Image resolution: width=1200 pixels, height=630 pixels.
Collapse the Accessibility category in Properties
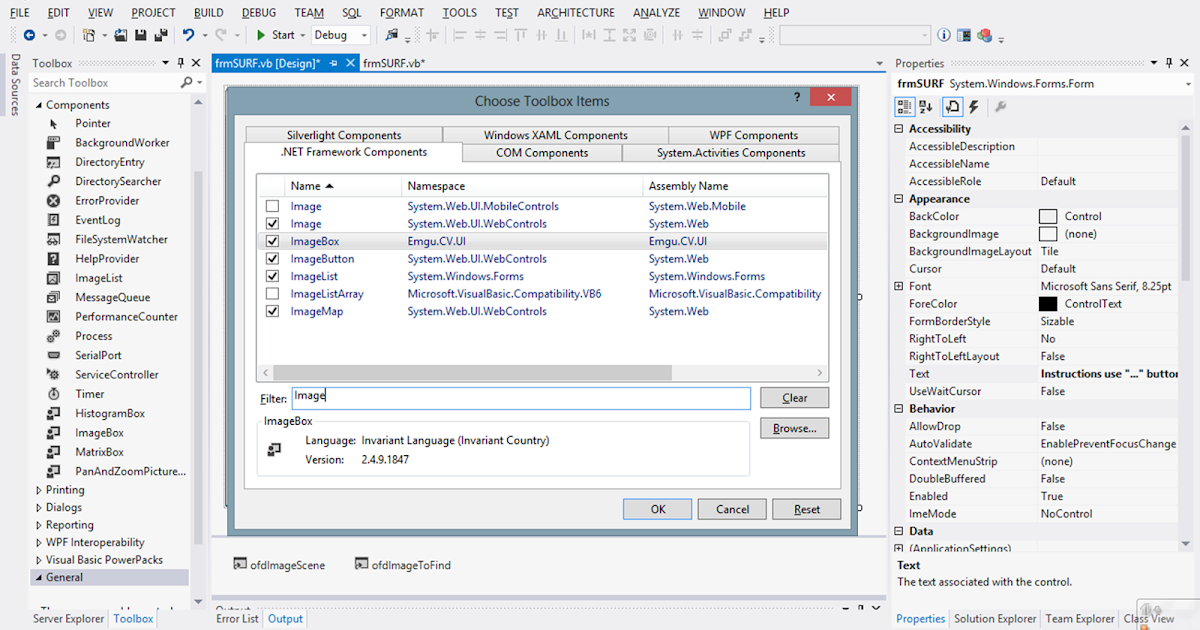point(899,129)
